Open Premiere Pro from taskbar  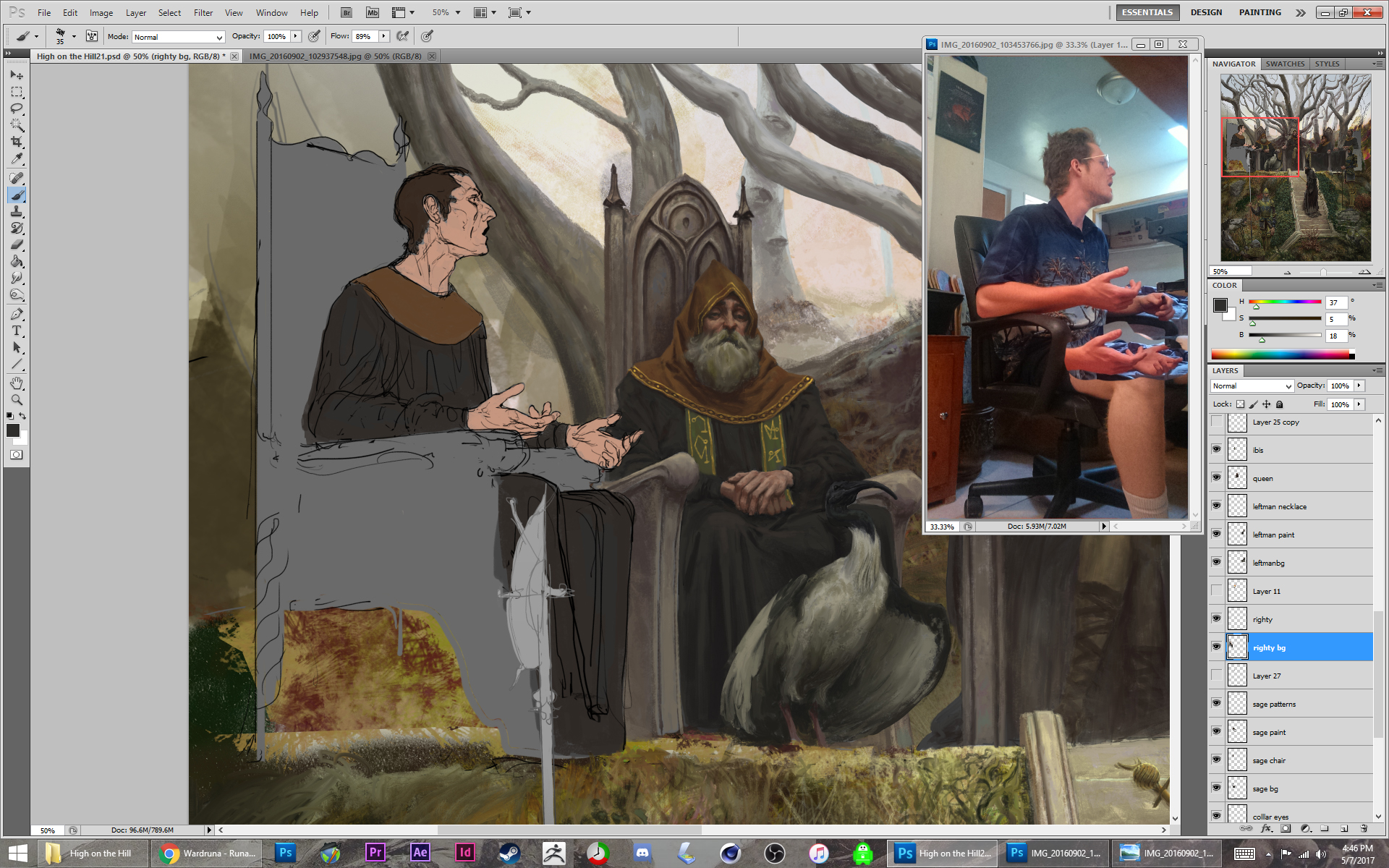coord(375,853)
